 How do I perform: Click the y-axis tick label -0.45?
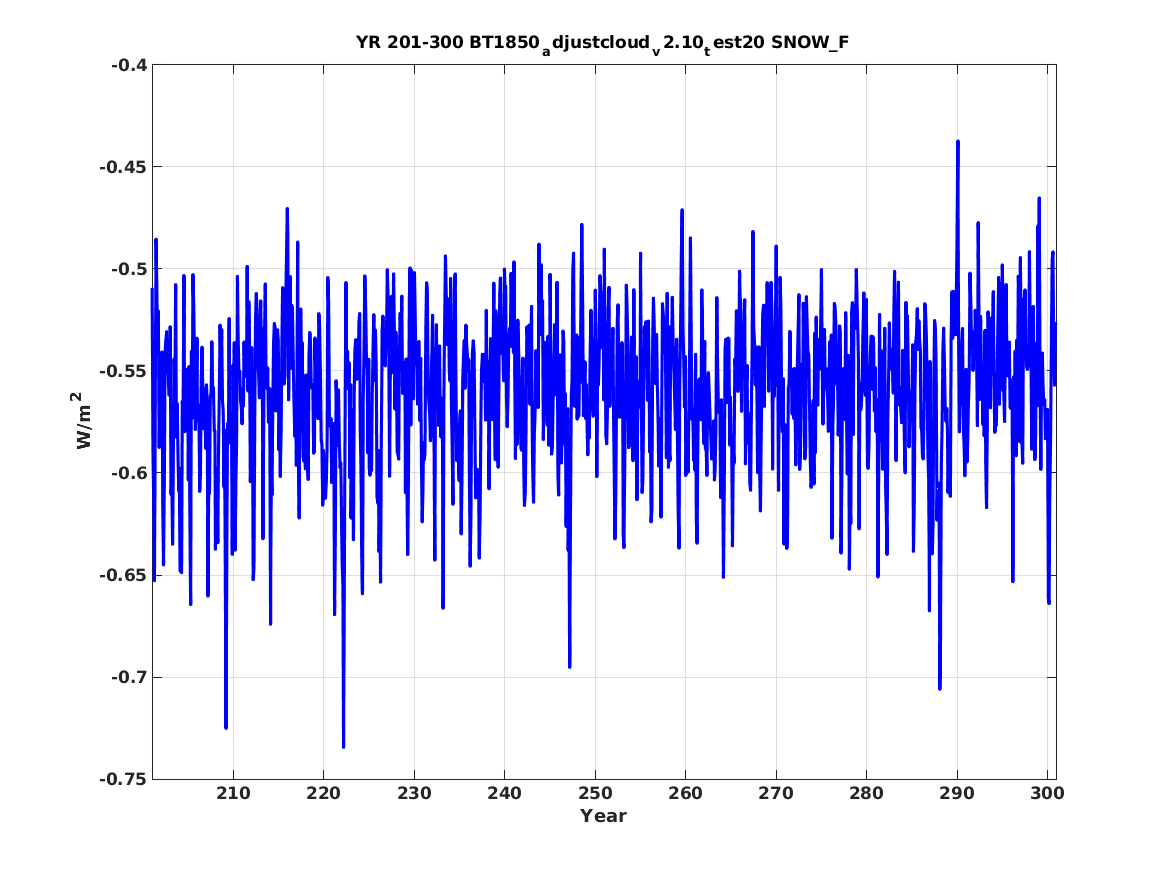coord(123,167)
